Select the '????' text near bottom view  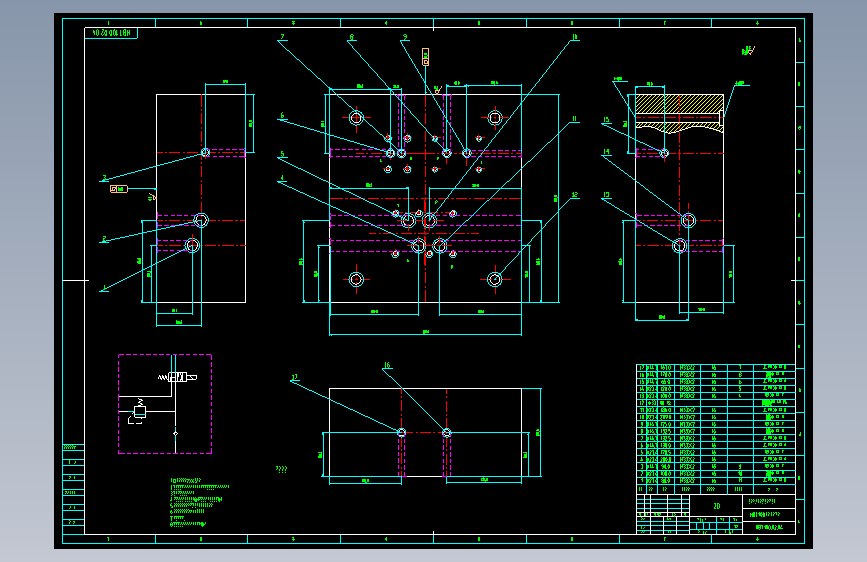[x=281, y=469]
